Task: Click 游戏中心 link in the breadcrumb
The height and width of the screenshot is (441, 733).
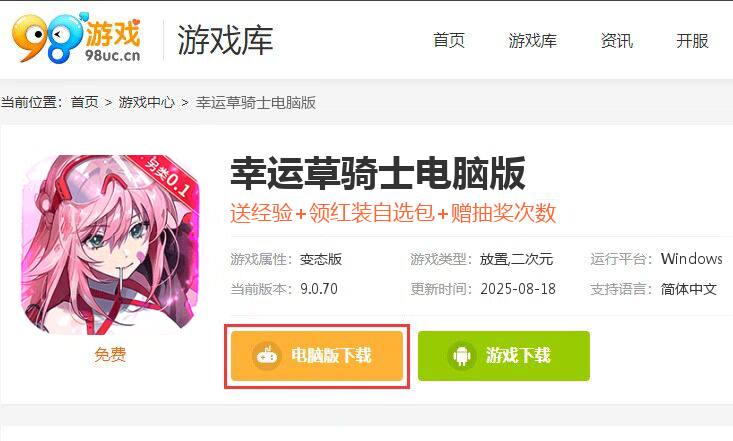Action: [147, 102]
